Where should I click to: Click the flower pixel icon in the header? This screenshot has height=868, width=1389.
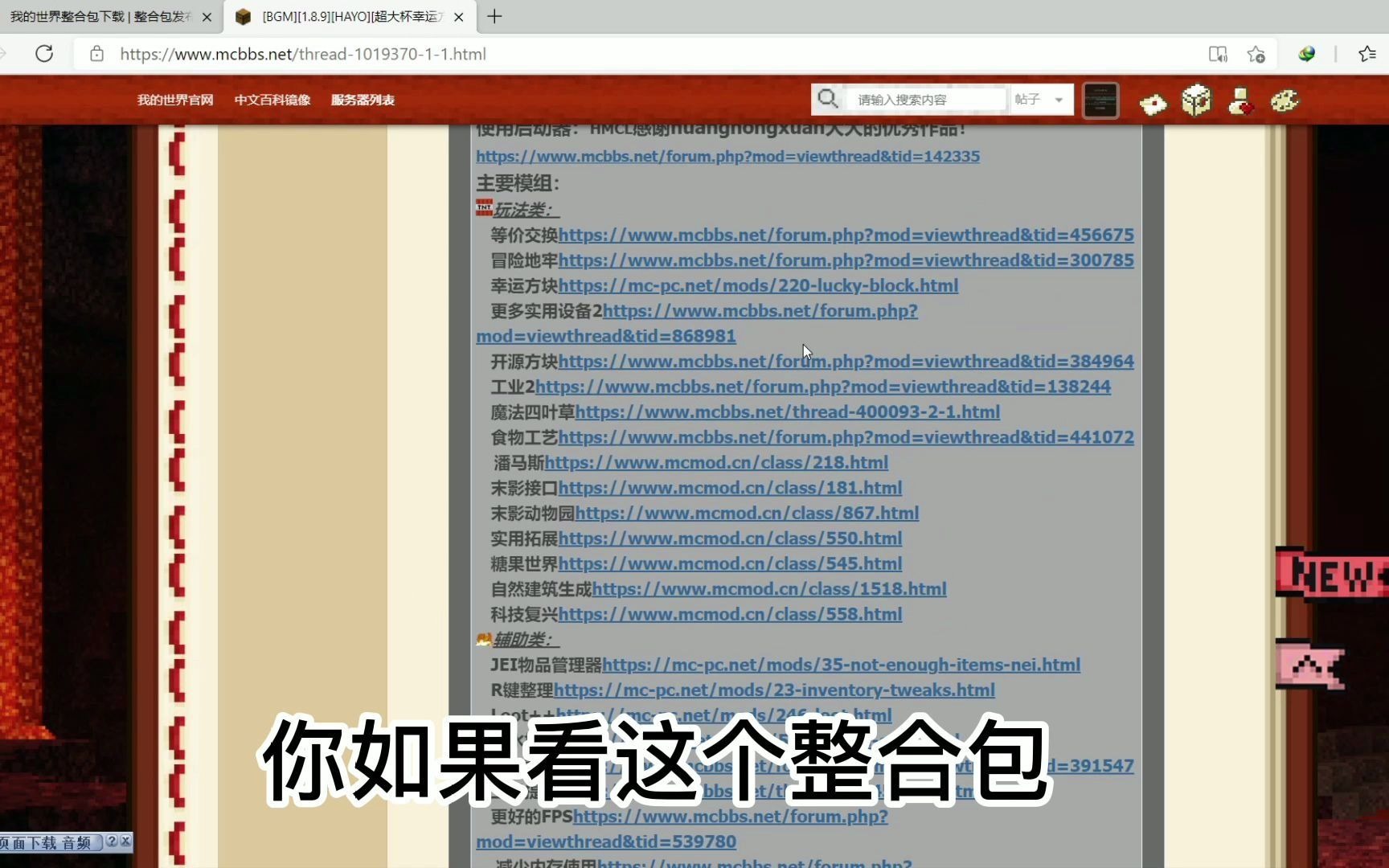tap(1153, 103)
